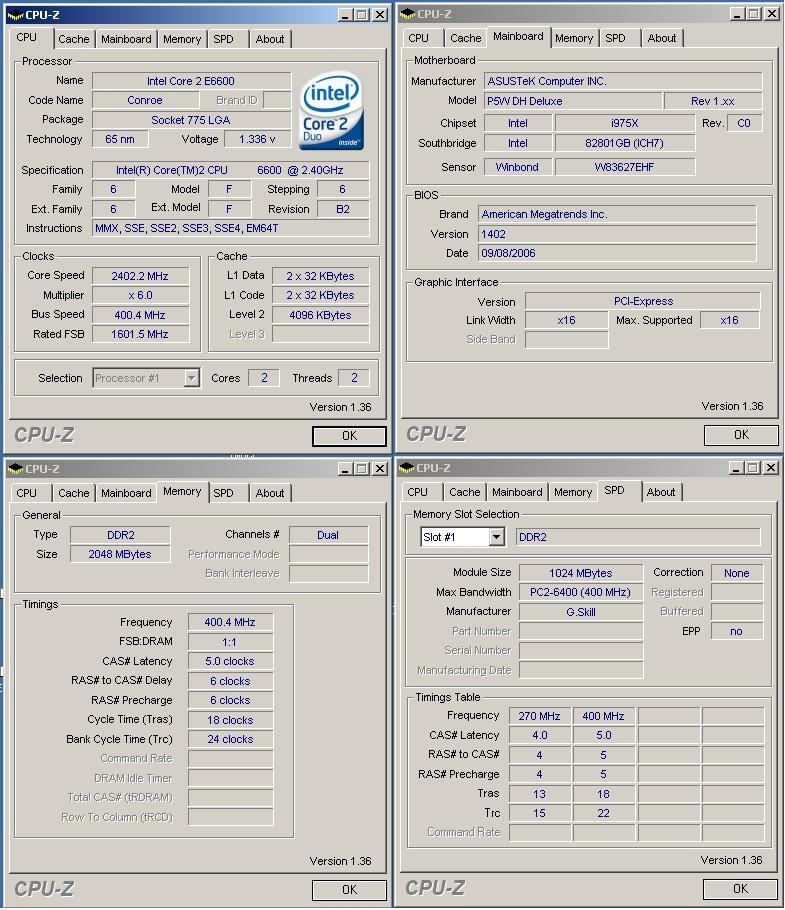Click the Instructions field listing MMX, SSE
Viewport: 785px width, 910px height.
[230, 229]
